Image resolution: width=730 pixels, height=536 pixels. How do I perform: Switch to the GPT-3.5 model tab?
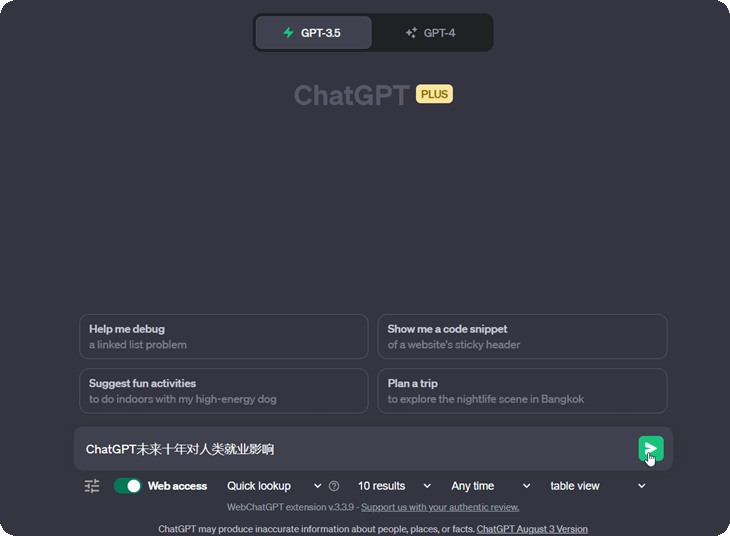(x=314, y=33)
